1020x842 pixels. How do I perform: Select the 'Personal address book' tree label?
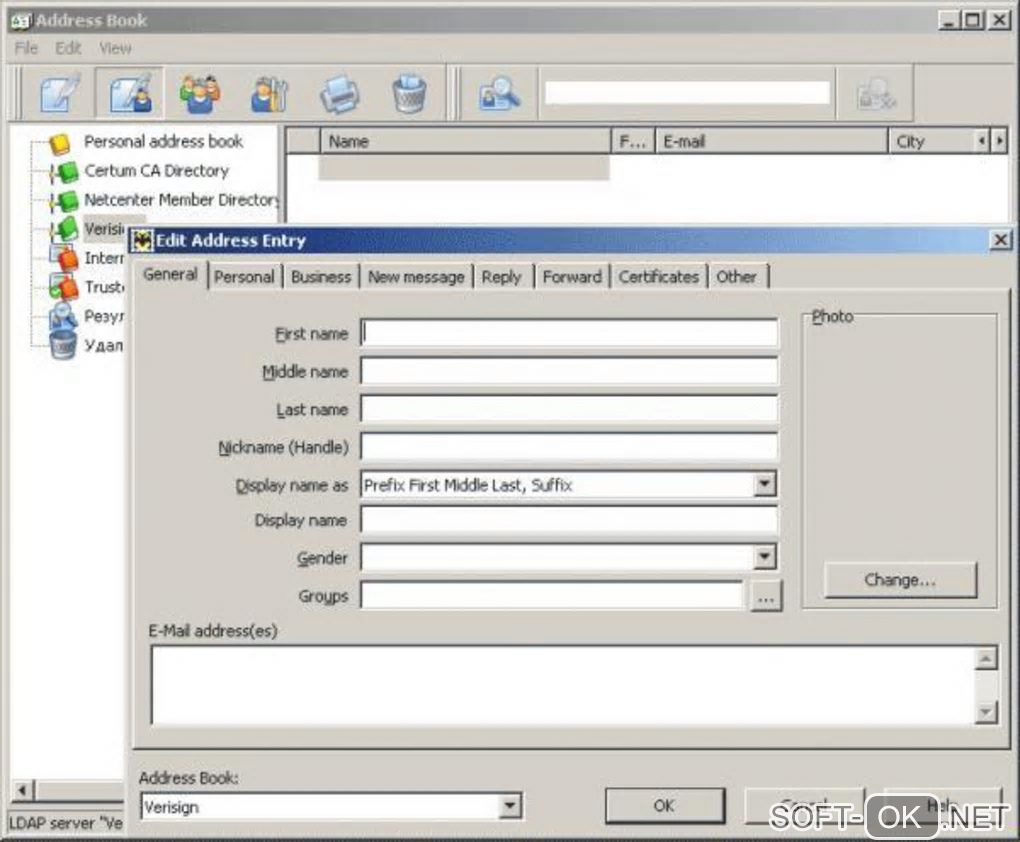[163, 141]
